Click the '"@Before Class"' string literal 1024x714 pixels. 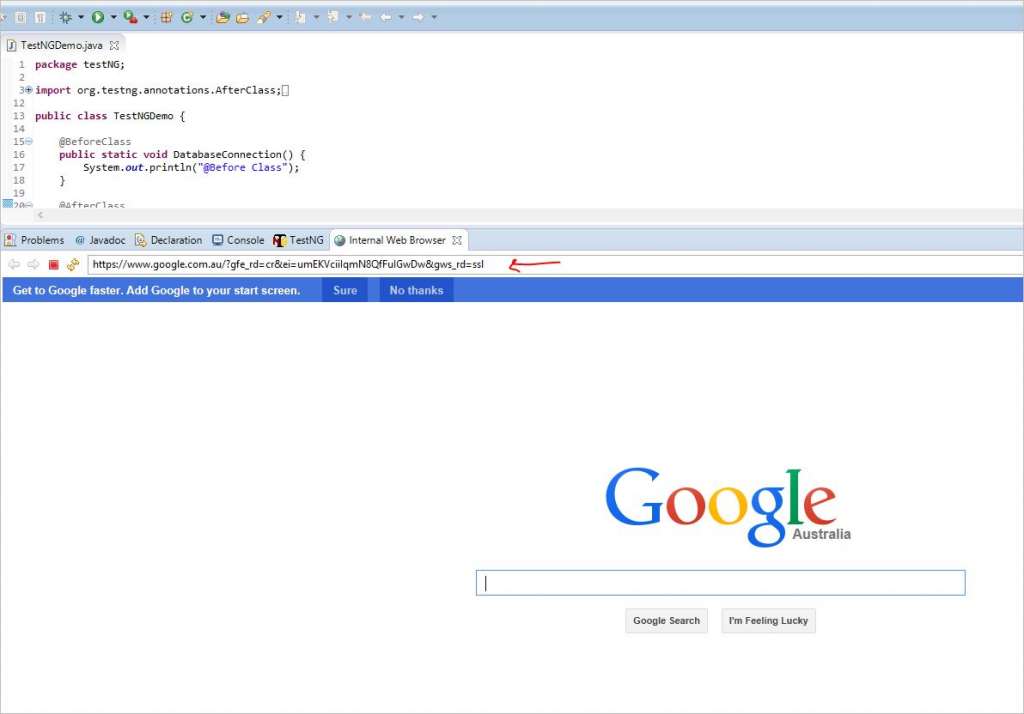pos(242,167)
